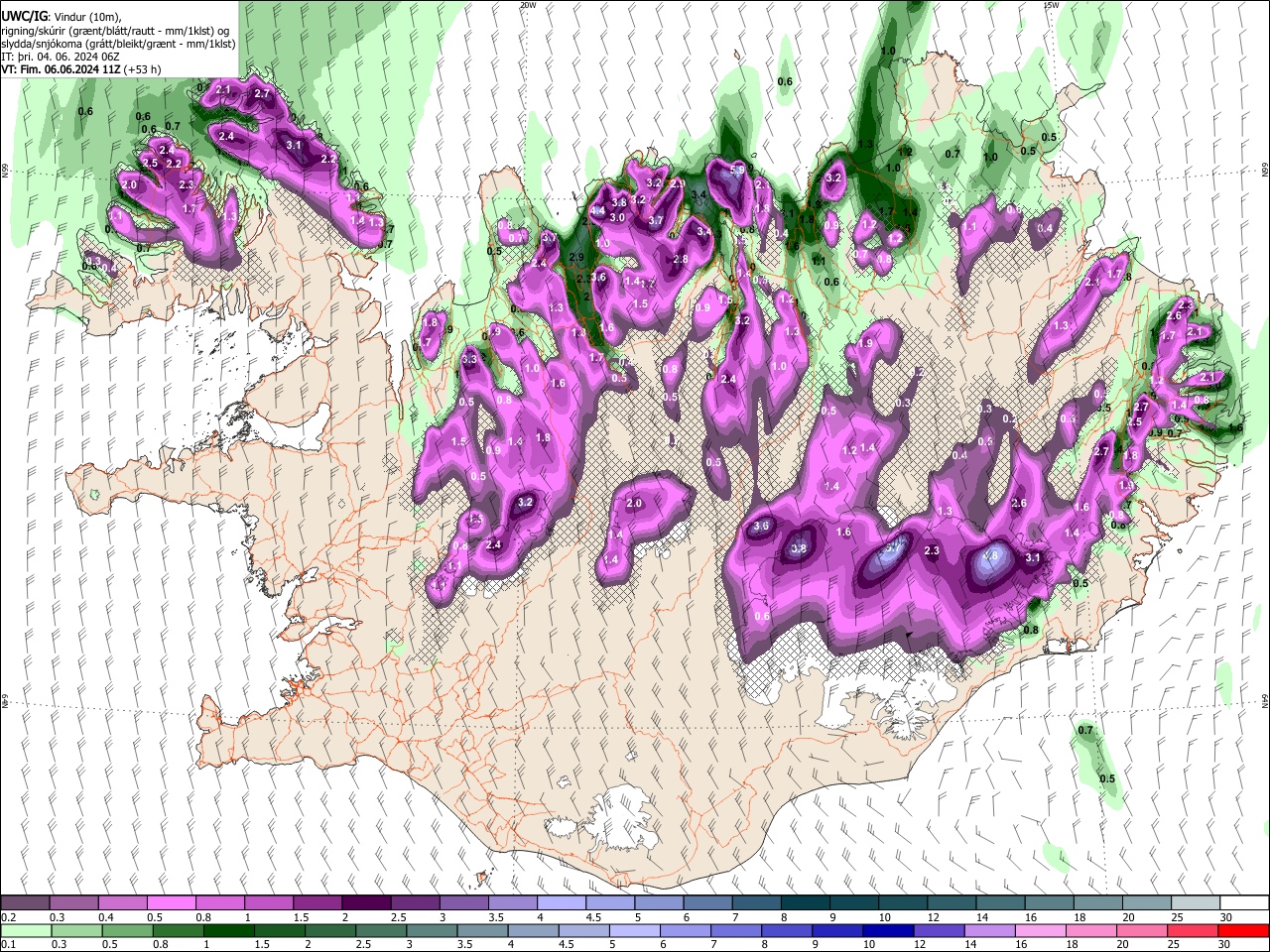Click the '4.4' snowfall value on the map

coord(597,210)
